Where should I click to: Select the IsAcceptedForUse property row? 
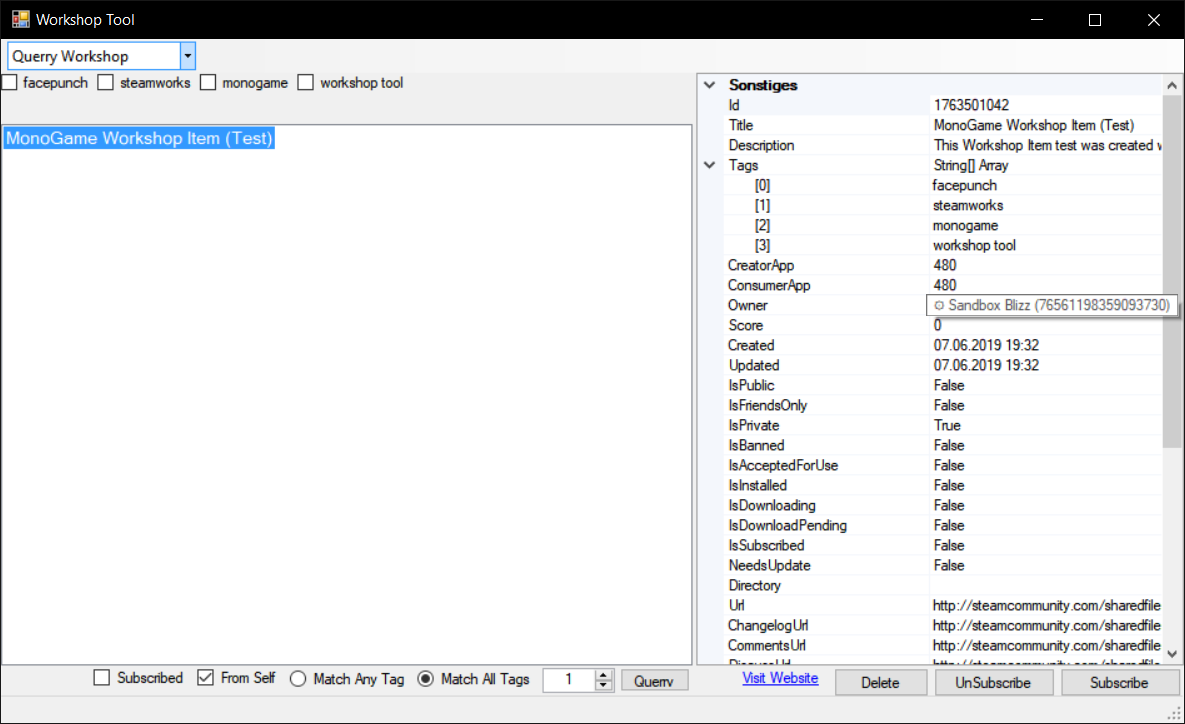click(942, 466)
